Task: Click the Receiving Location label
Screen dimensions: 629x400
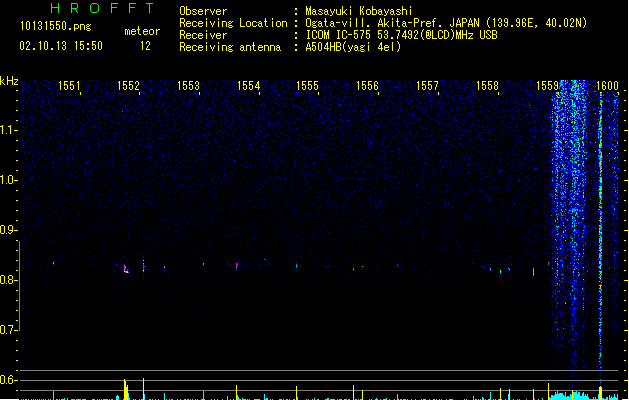Action: pos(233,23)
